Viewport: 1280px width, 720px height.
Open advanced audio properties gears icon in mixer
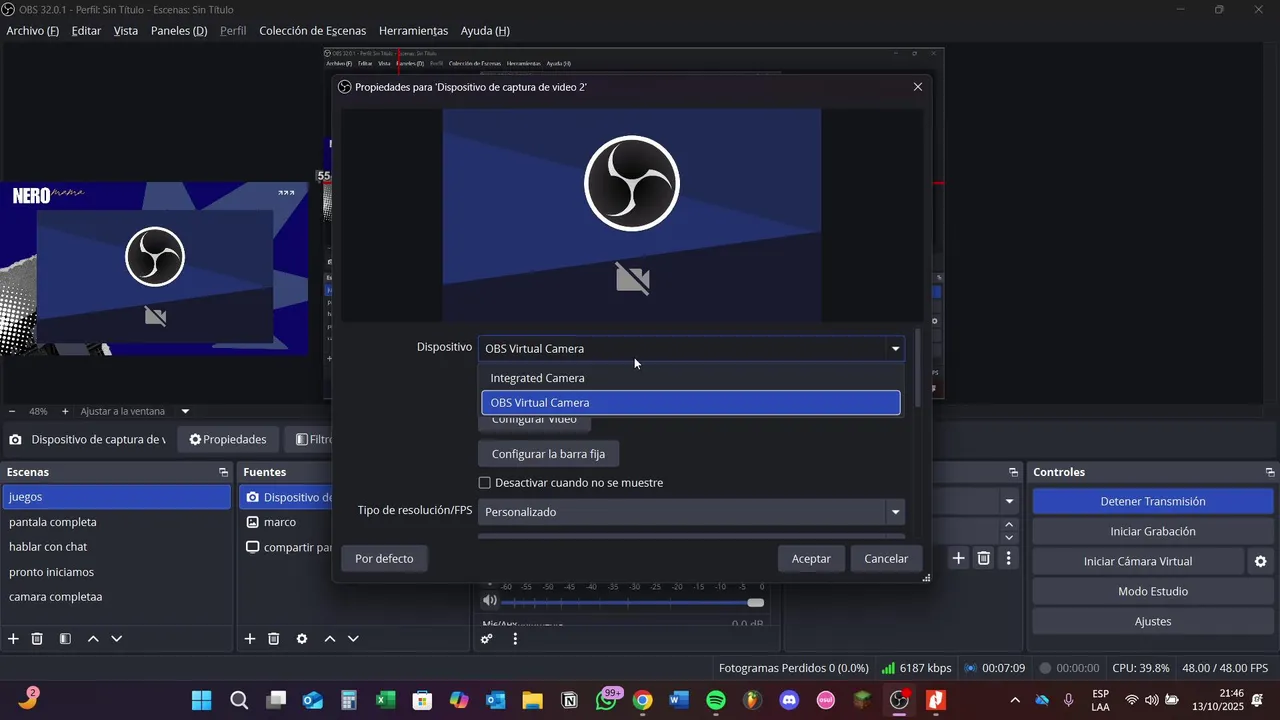(487, 639)
